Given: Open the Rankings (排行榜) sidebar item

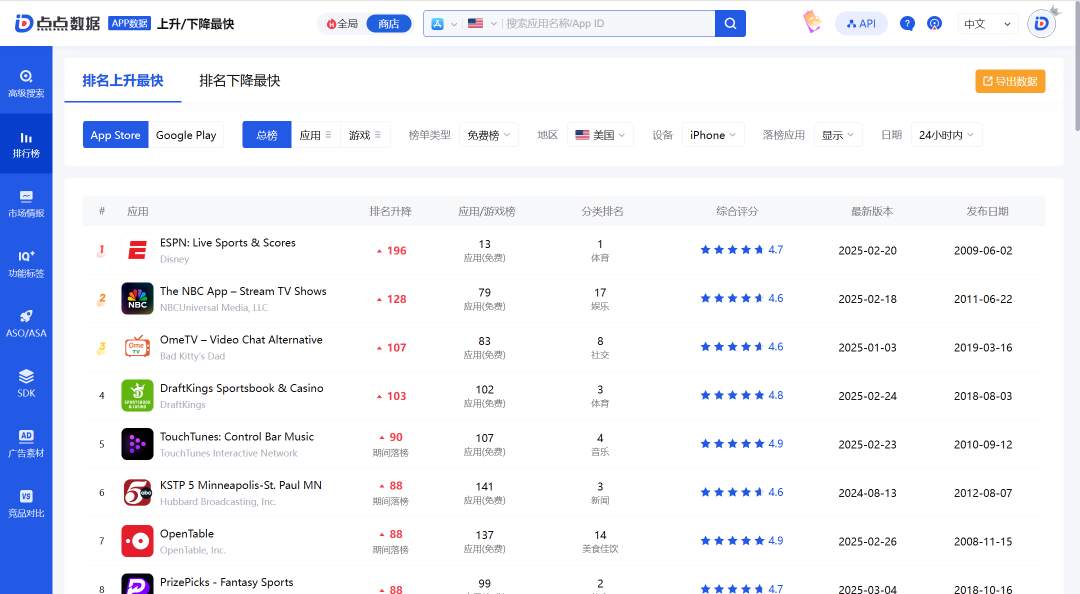Looking at the screenshot, I should coord(26,145).
